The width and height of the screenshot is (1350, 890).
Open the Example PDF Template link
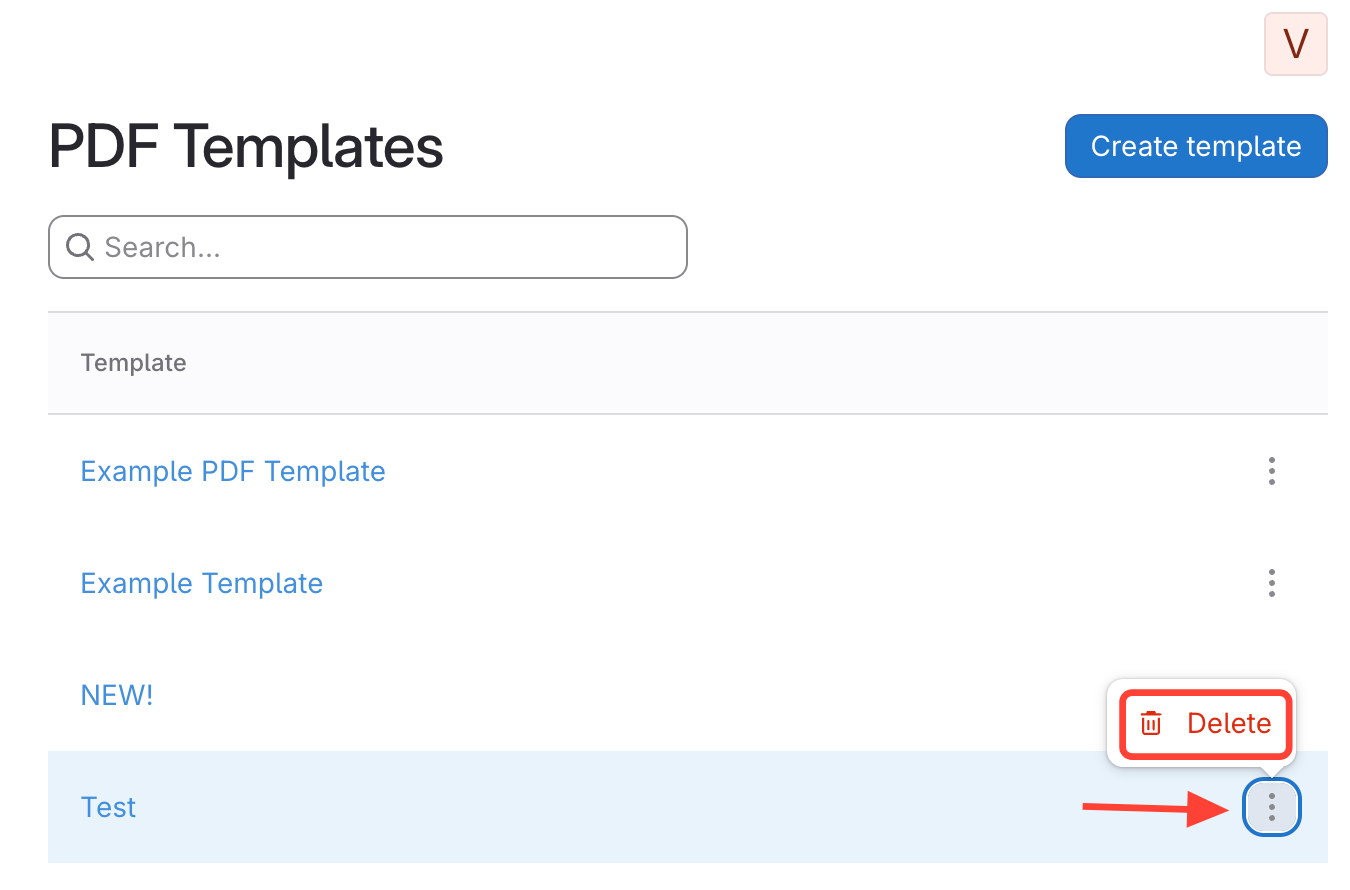(x=233, y=471)
